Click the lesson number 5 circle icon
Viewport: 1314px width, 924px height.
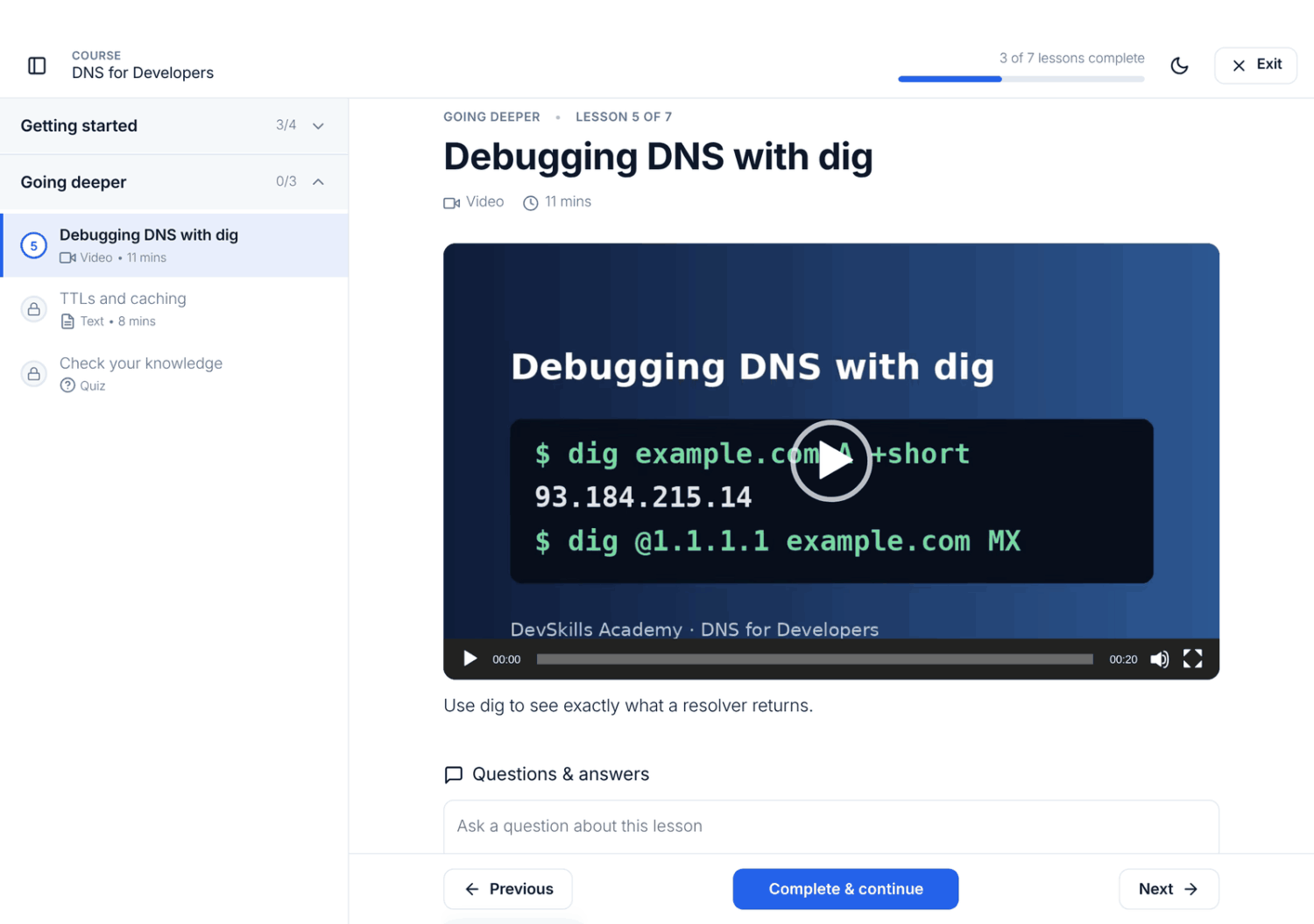pos(33,245)
